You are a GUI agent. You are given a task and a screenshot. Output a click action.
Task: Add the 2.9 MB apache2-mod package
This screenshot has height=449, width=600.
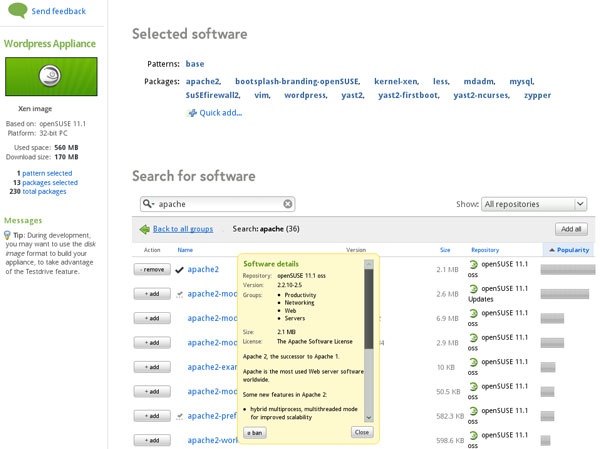[152, 343]
